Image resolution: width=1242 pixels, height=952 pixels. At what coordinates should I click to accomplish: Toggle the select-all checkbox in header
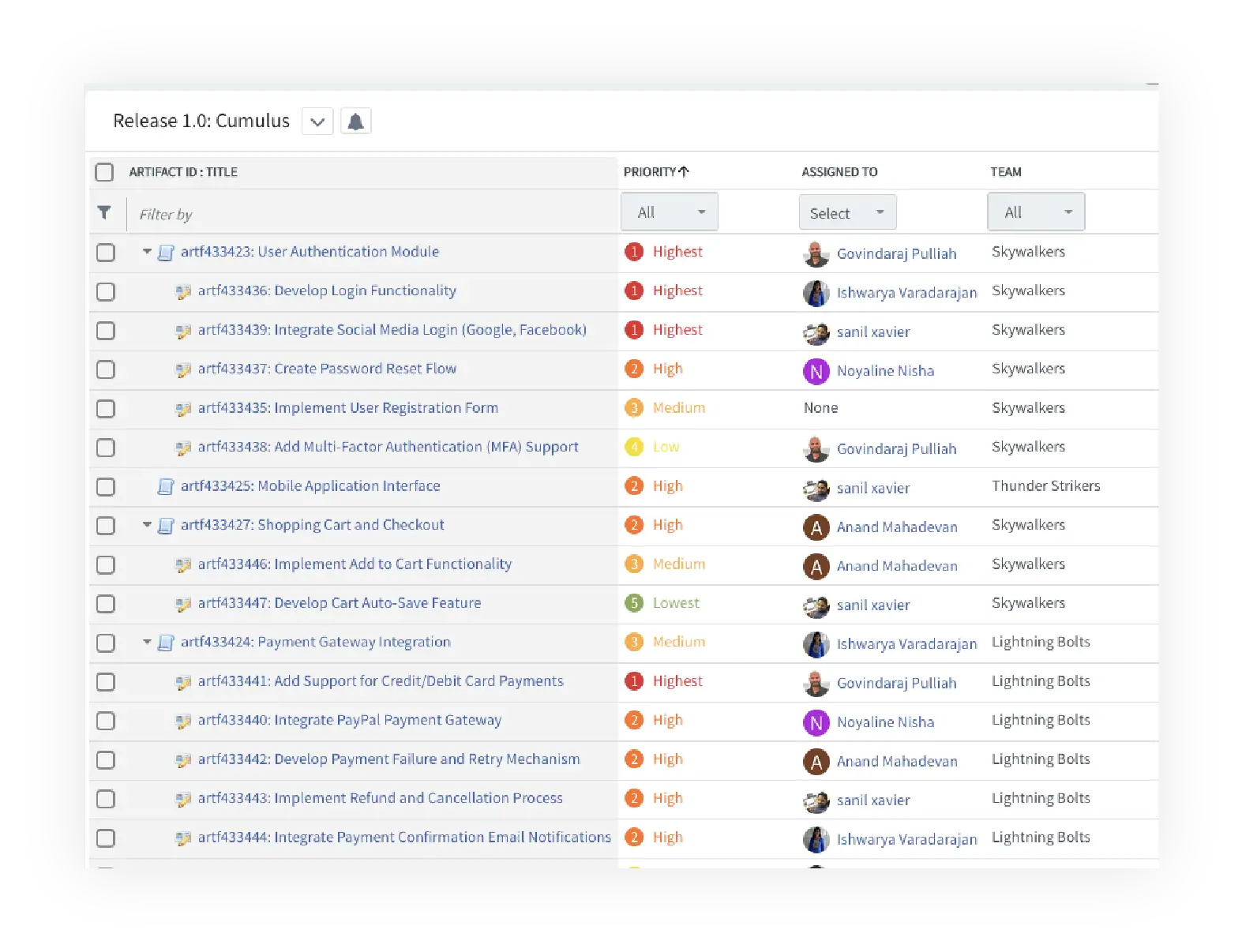pos(104,172)
